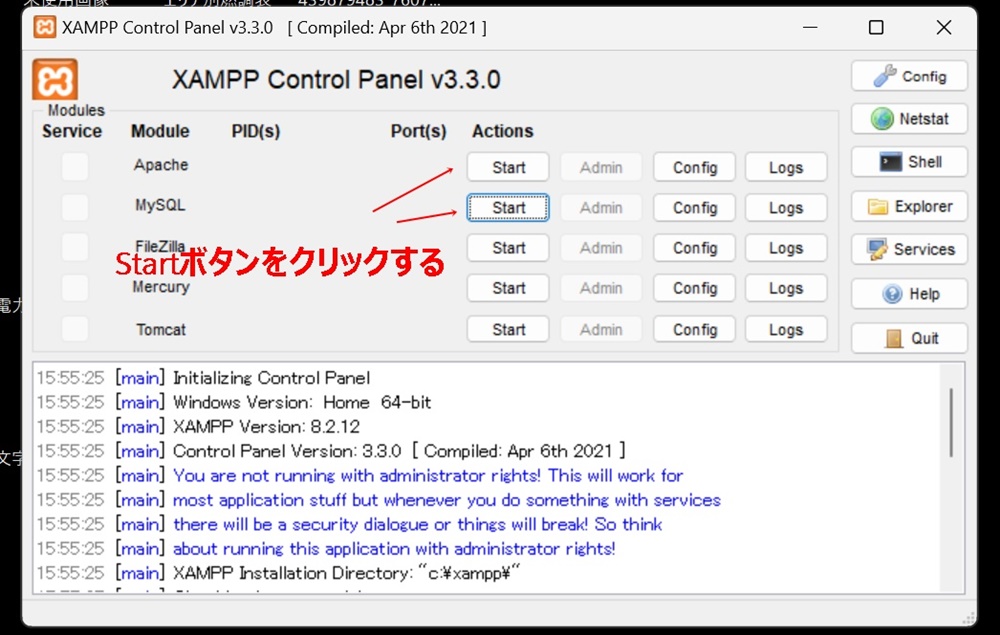Screen dimensions: 1000x635
Task: Maximize the XAMPP Control Panel window
Action: (x=876, y=27)
